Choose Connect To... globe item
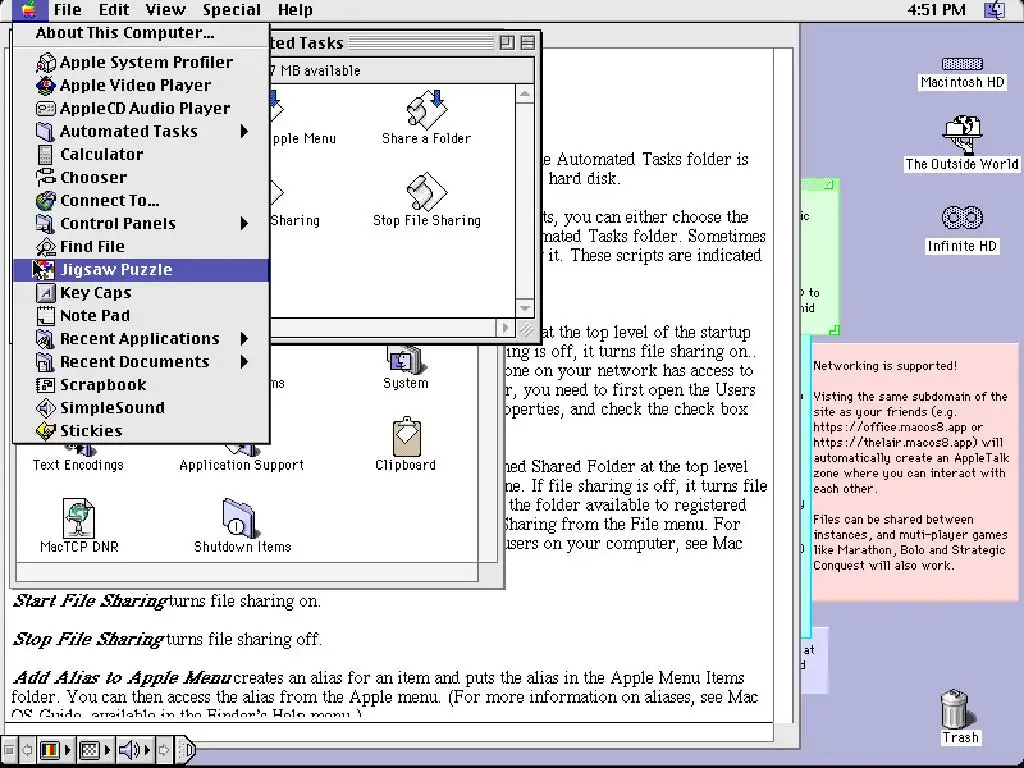The width and height of the screenshot is (1024, 768). click(x=141, y=200)
